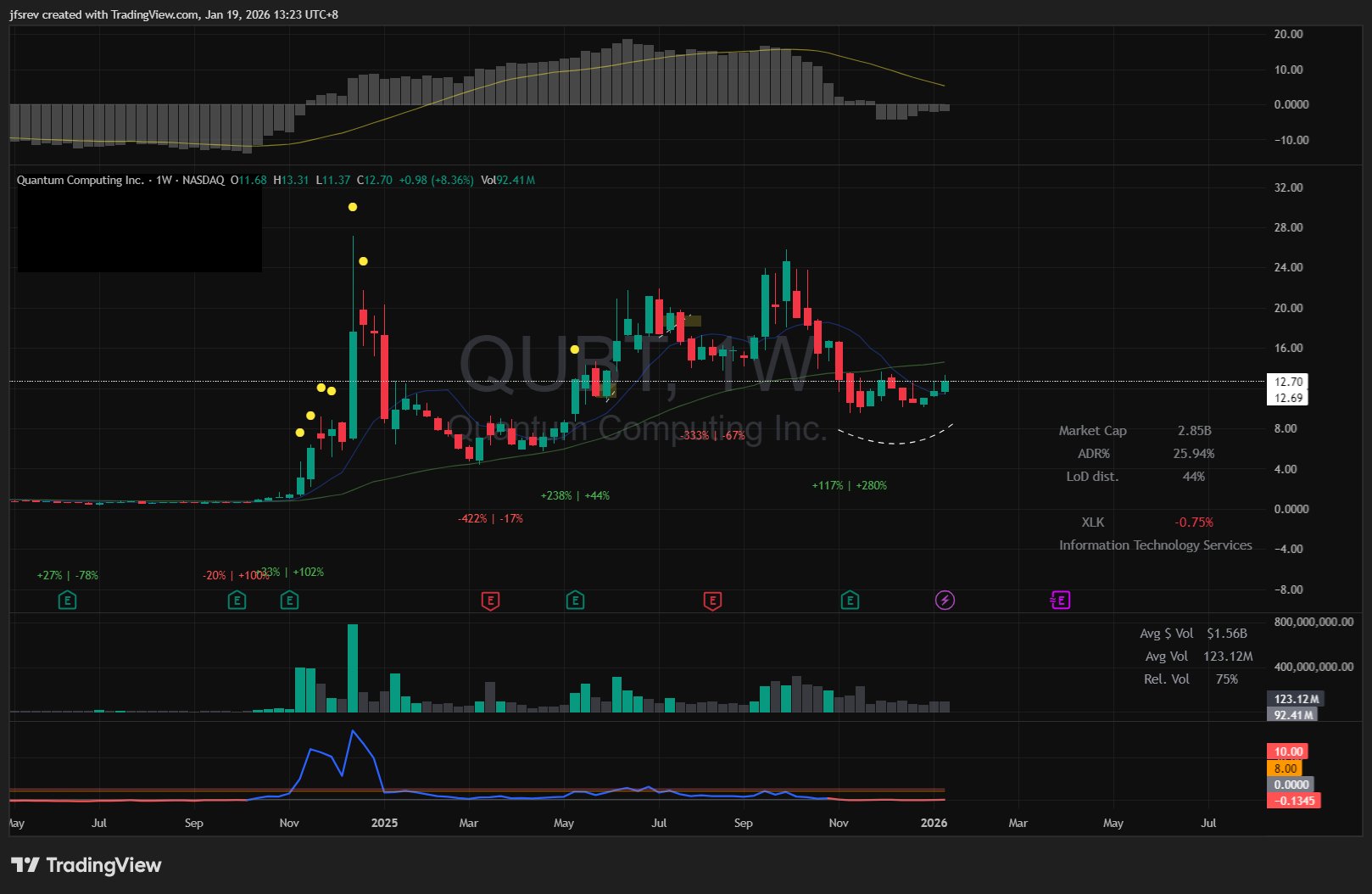Open green earnings marker between Sep and Nov 2024
The image size is (1372, 894).
tap(237, 601)
